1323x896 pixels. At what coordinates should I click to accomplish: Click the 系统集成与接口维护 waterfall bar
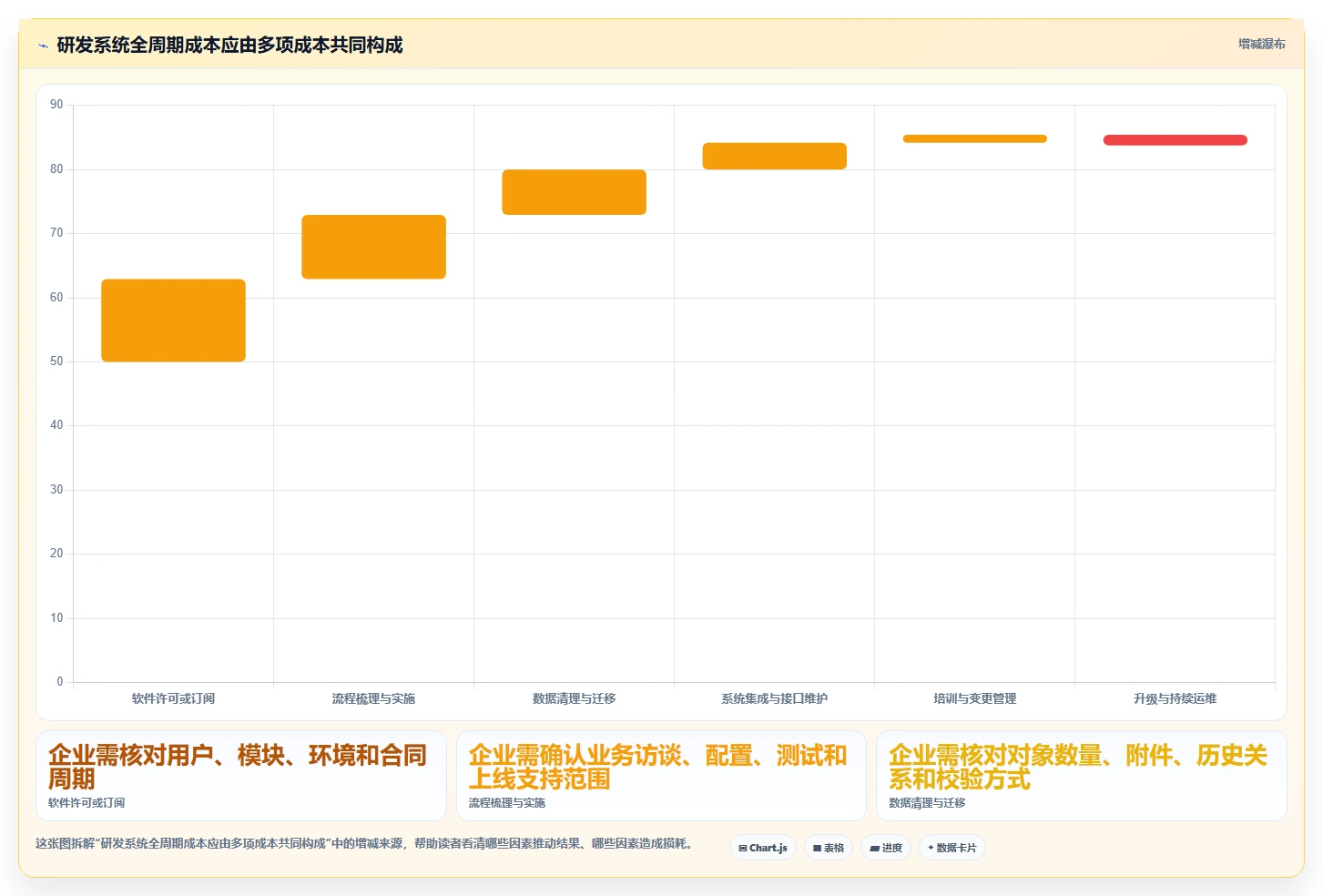774,156
